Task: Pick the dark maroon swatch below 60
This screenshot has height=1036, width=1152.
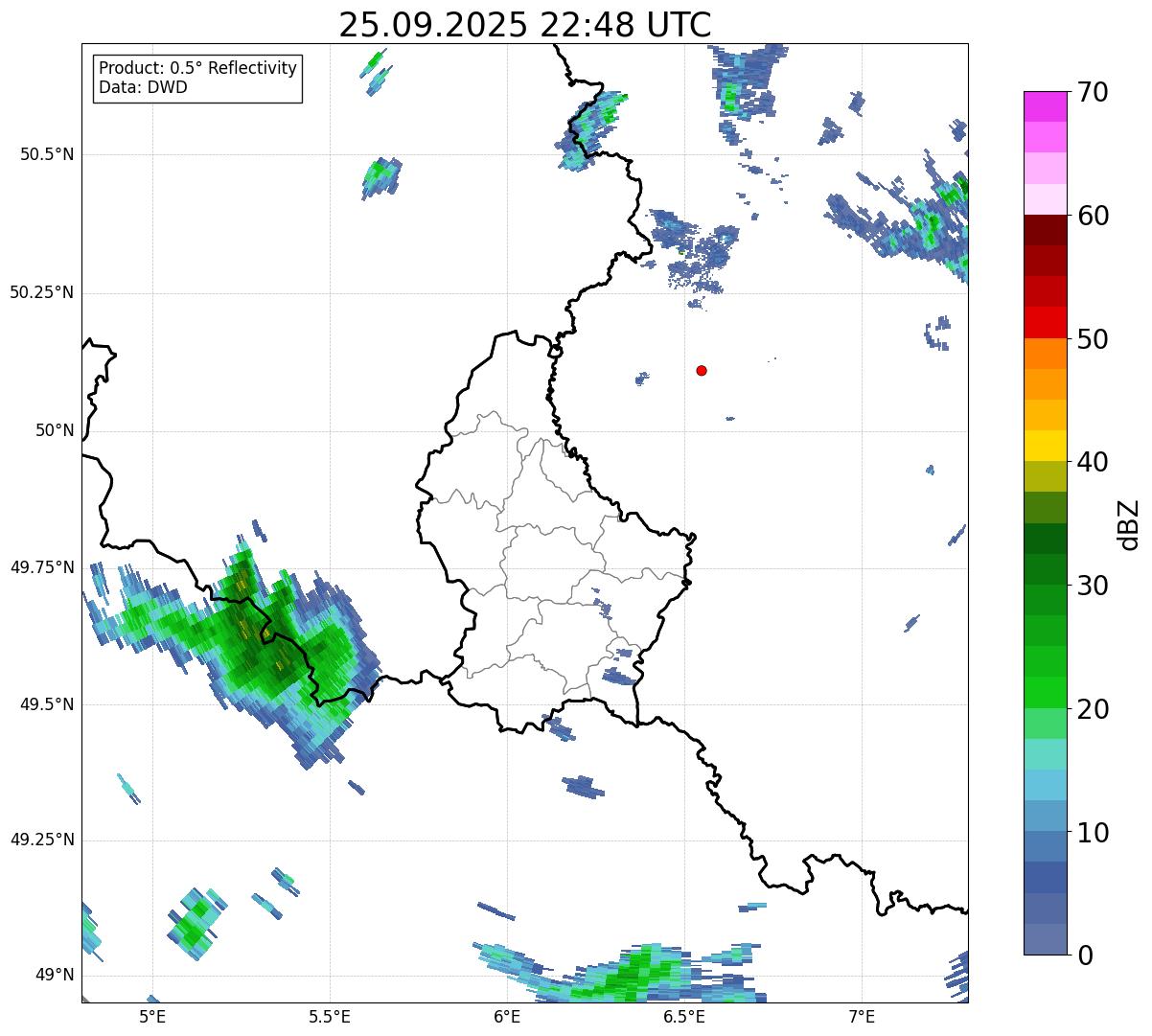Action: point(1045,230)
